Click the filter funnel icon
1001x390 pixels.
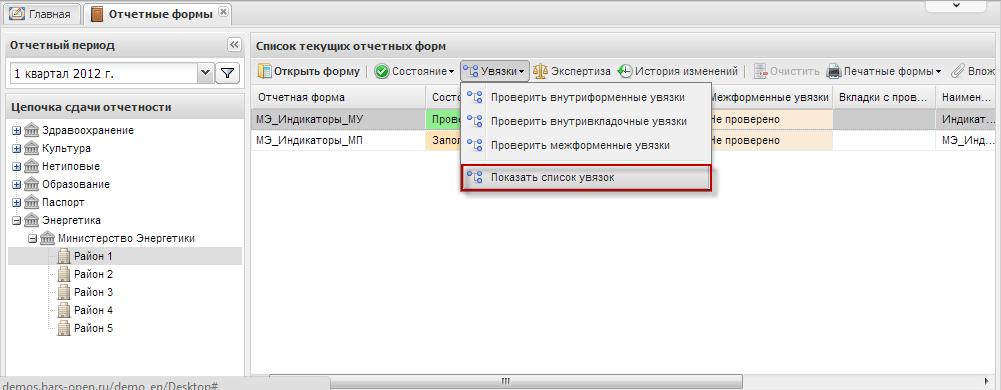coord(227,73)
